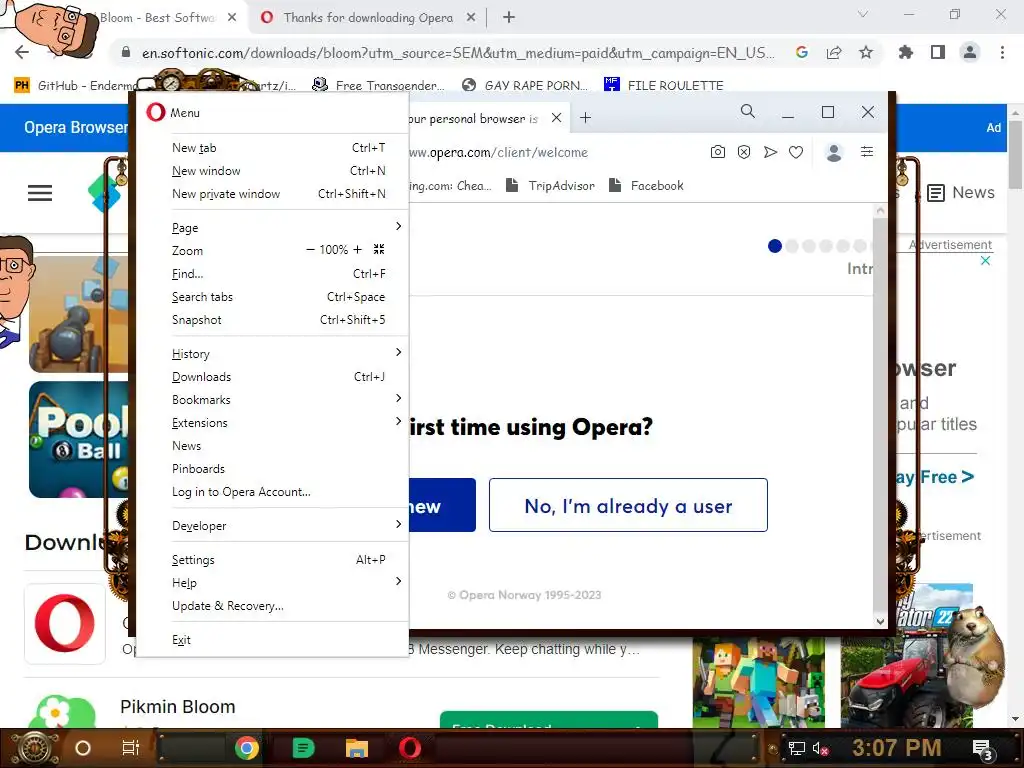Screen dimensions: 1024x768
Task: Click News link on Softonic page
Action: [x=961, y=193]
